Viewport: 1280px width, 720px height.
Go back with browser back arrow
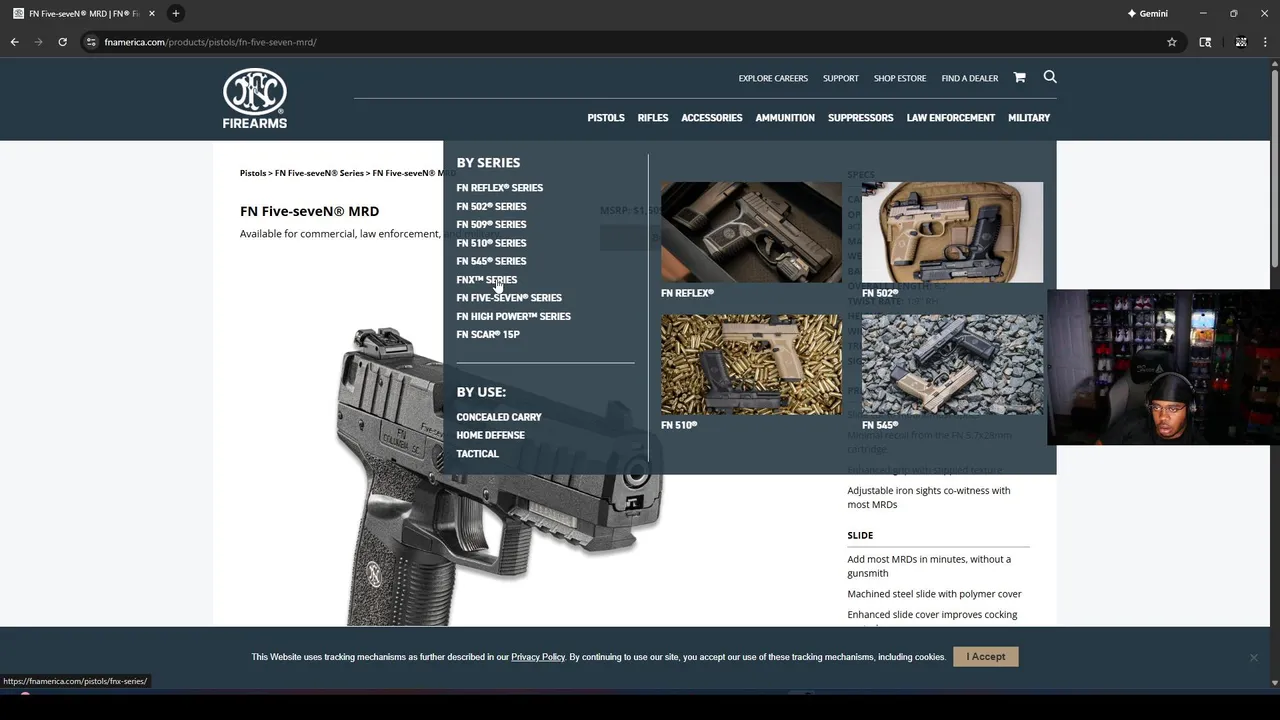pos(14,42)
